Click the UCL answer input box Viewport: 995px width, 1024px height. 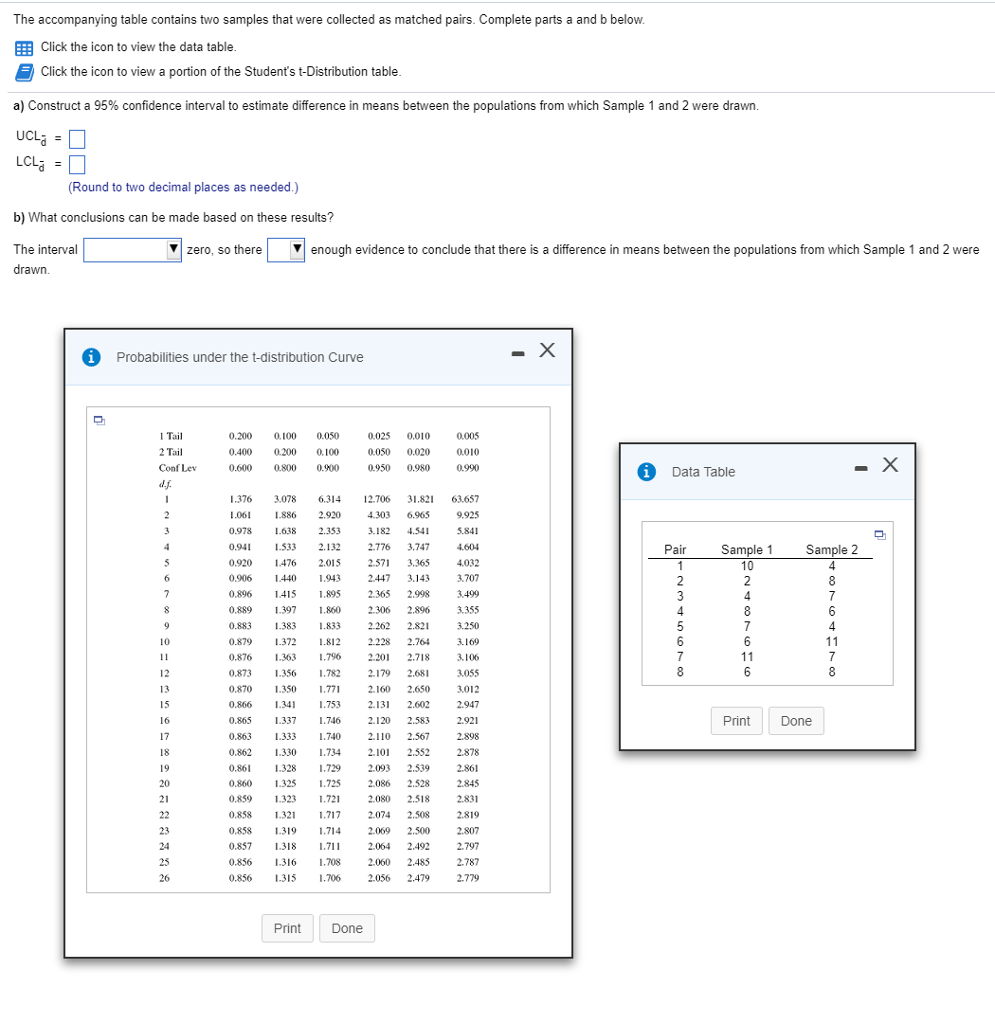coord(77,139)
